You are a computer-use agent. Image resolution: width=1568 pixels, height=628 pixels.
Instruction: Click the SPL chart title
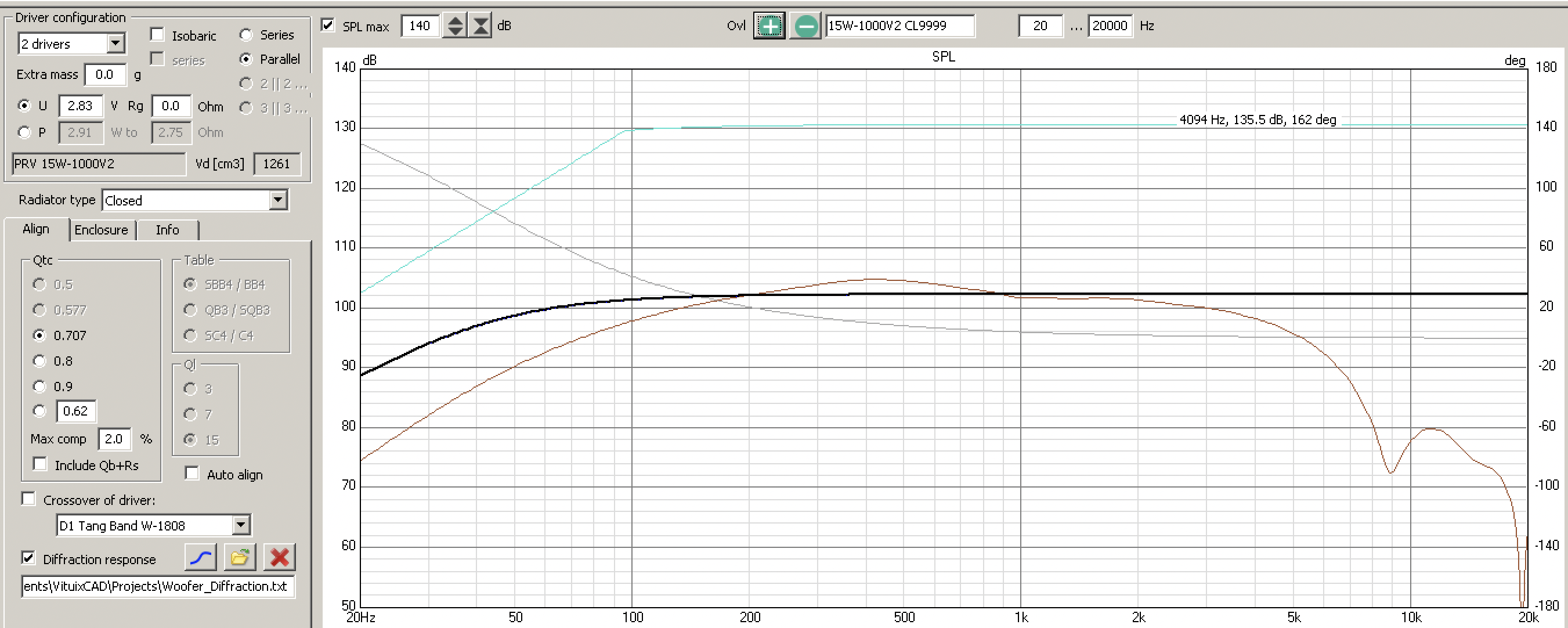pyautogui.click(x=943, y=57)
